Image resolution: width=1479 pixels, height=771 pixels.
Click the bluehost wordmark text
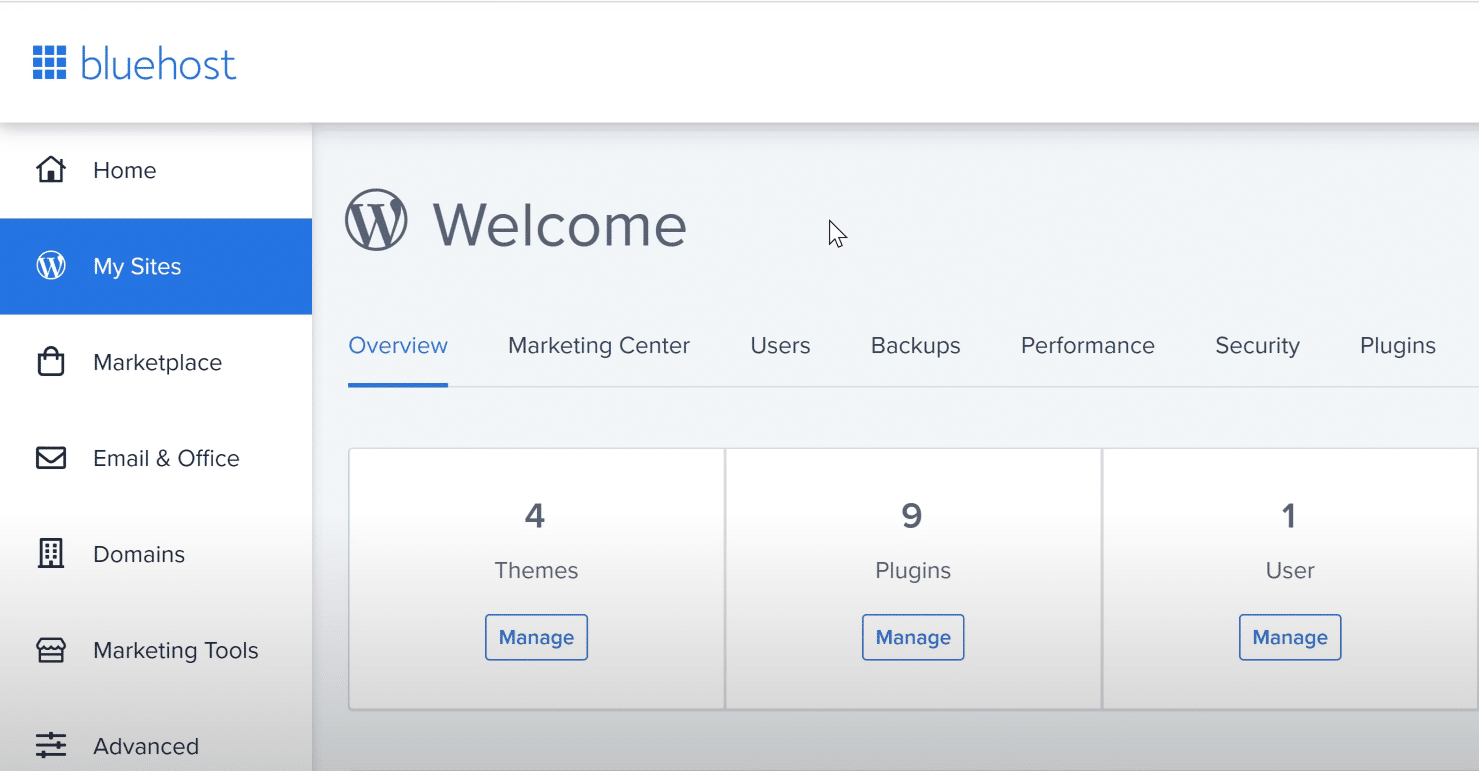tap(158, 63)
